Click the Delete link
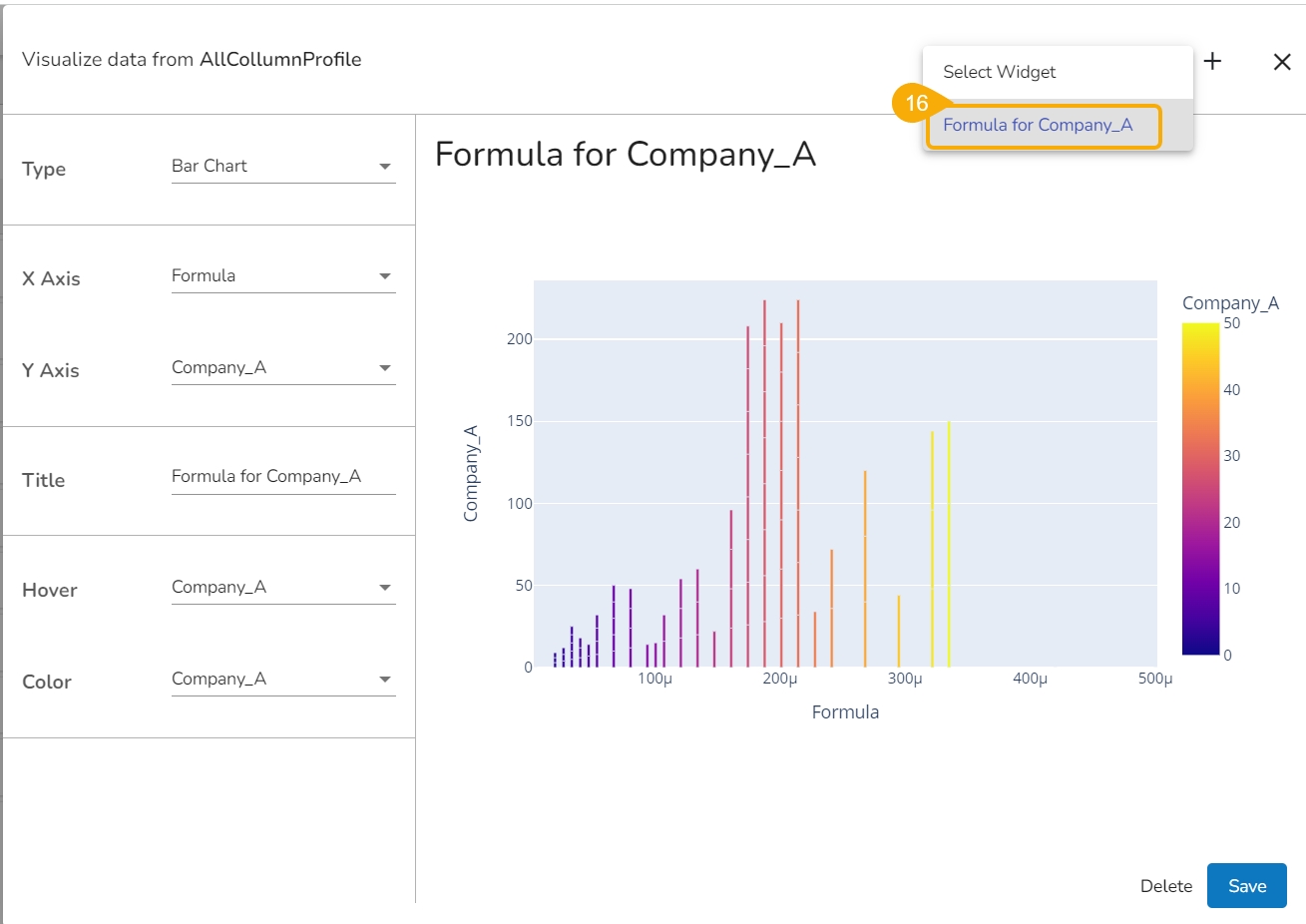This screenshot has width=1306, height=924. pos(1165,886)
